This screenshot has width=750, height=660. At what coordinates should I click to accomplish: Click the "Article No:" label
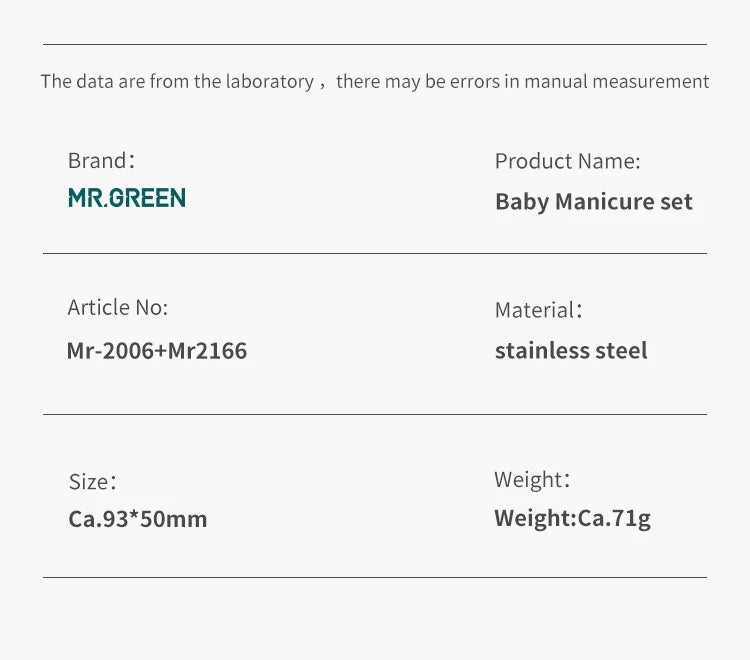pyautogui.click(x=117, y=308)
